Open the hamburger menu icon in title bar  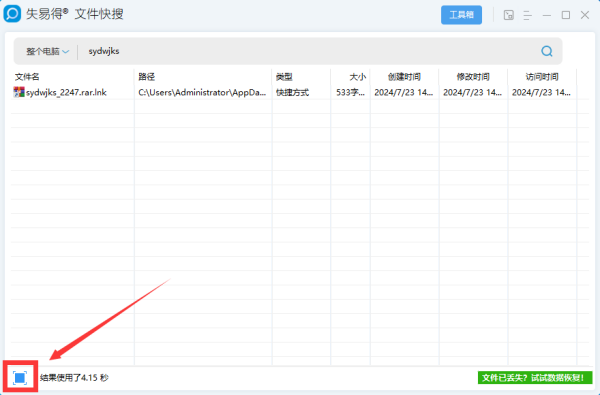[x=528, y=15]
